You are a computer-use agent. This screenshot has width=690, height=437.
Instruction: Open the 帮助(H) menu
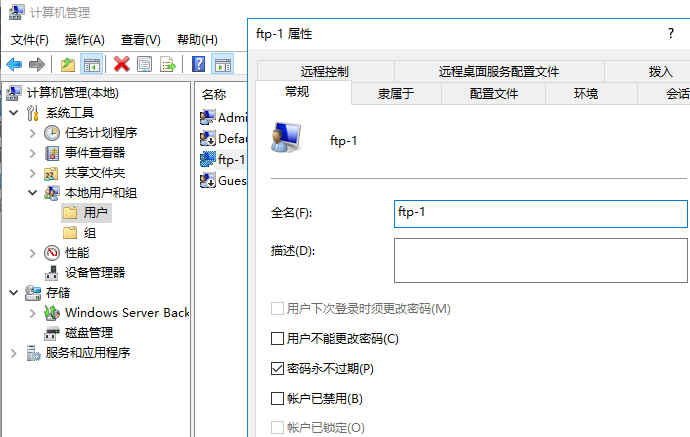tap(197, 40)
